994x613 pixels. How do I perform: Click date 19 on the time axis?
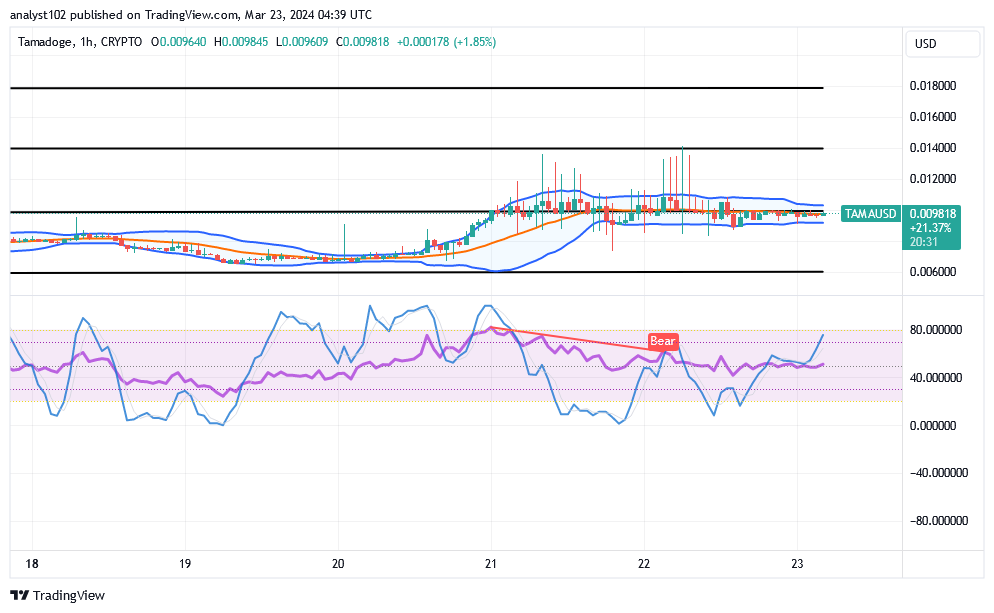tap(184, 564)
